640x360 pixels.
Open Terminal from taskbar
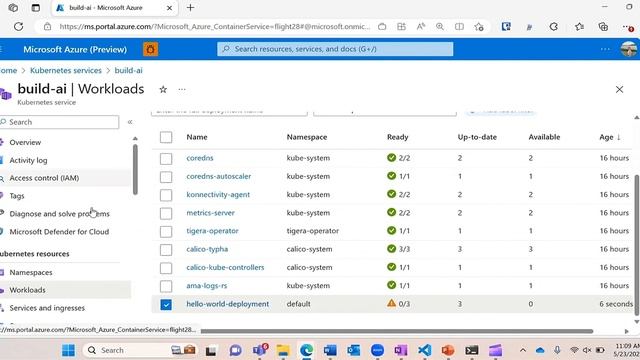tap(471, 350)
